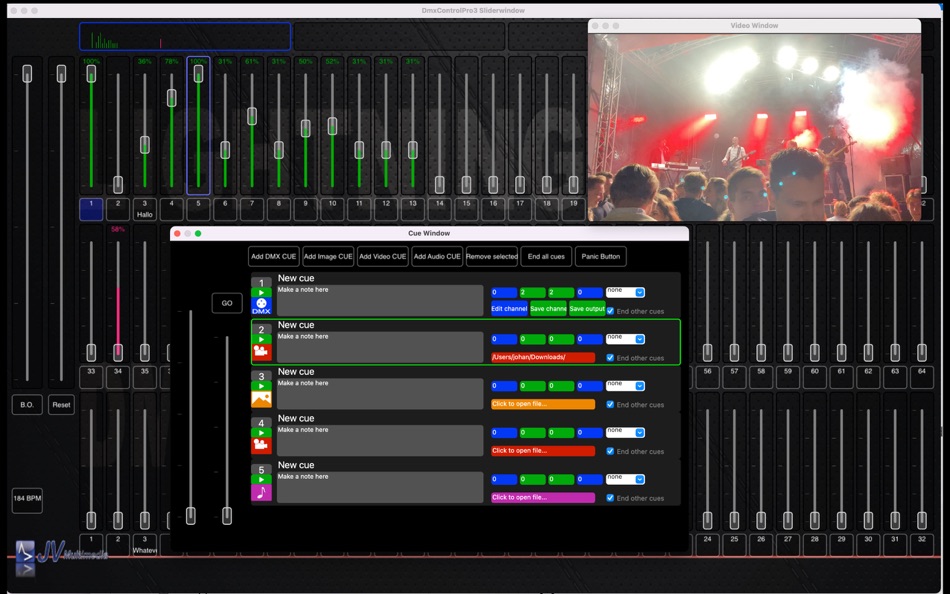This screenshot has width=950, height=594.
Task: Play cue 3 with its green arrow
Action: [x=261, y=386]
